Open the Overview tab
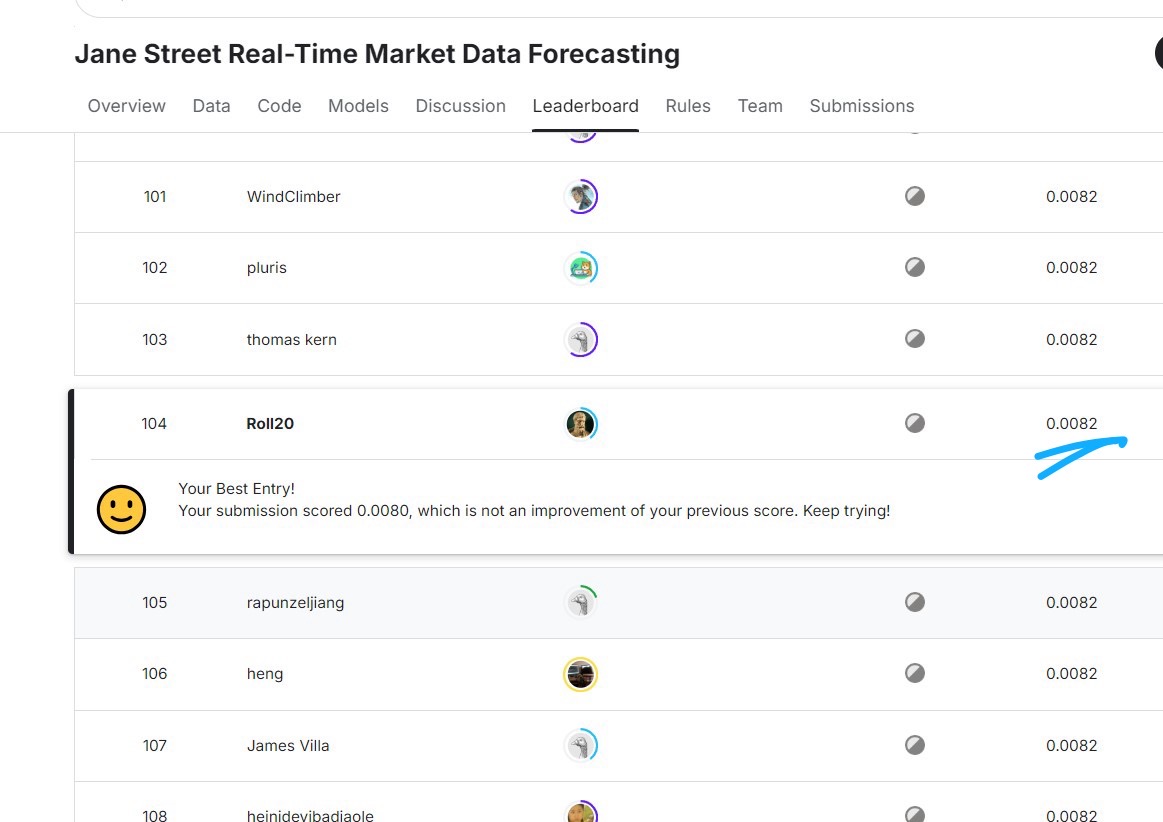The height and width of the screenshot is (822, 1163). coord(127,106)
